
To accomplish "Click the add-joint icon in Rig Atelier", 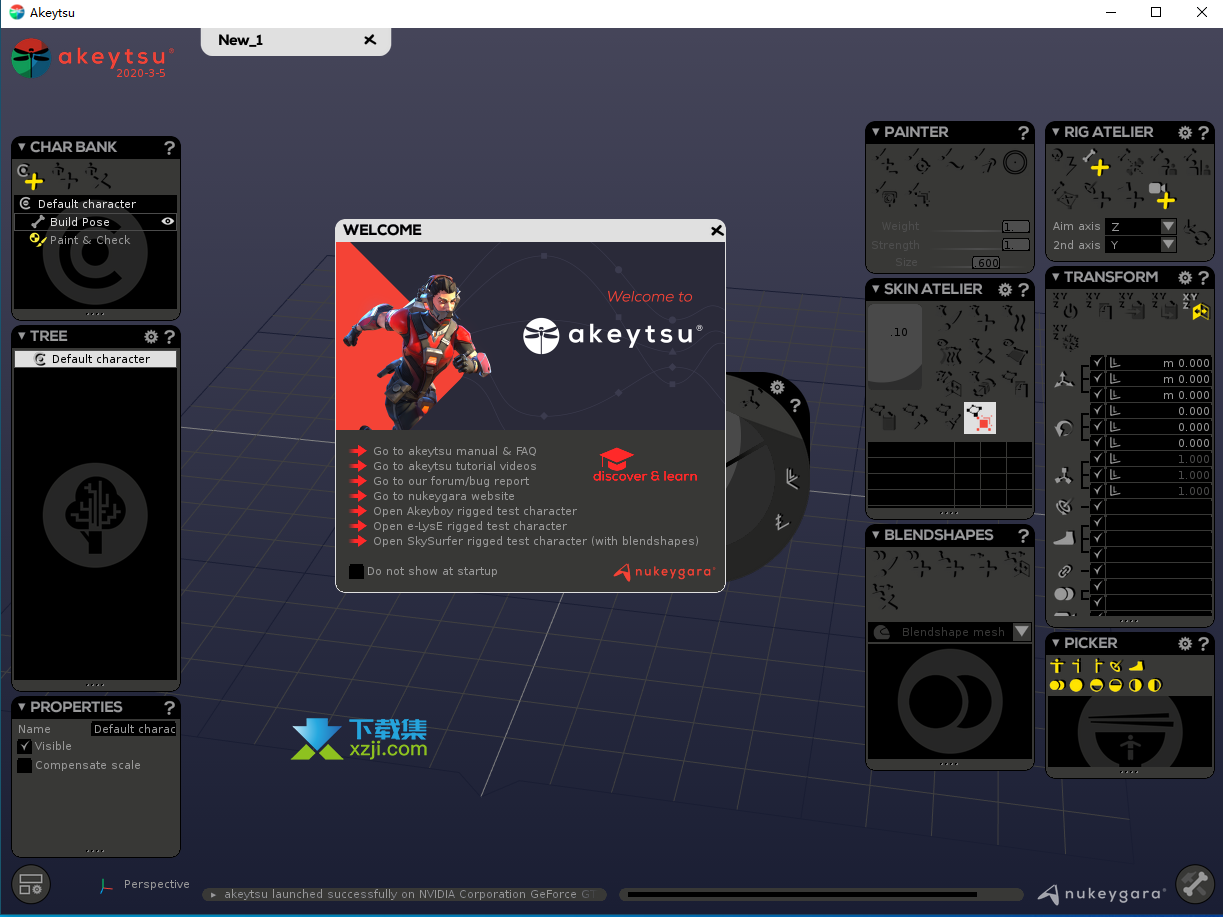I will pyautogui.click(x=1095, y=163).
